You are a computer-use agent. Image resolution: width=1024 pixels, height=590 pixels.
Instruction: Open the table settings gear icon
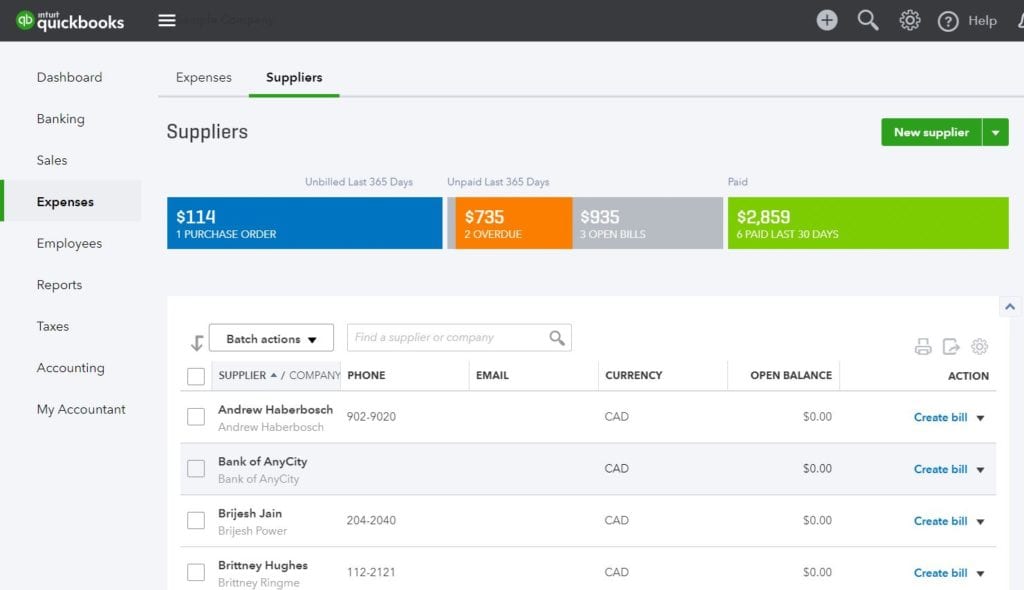[979, 346]
